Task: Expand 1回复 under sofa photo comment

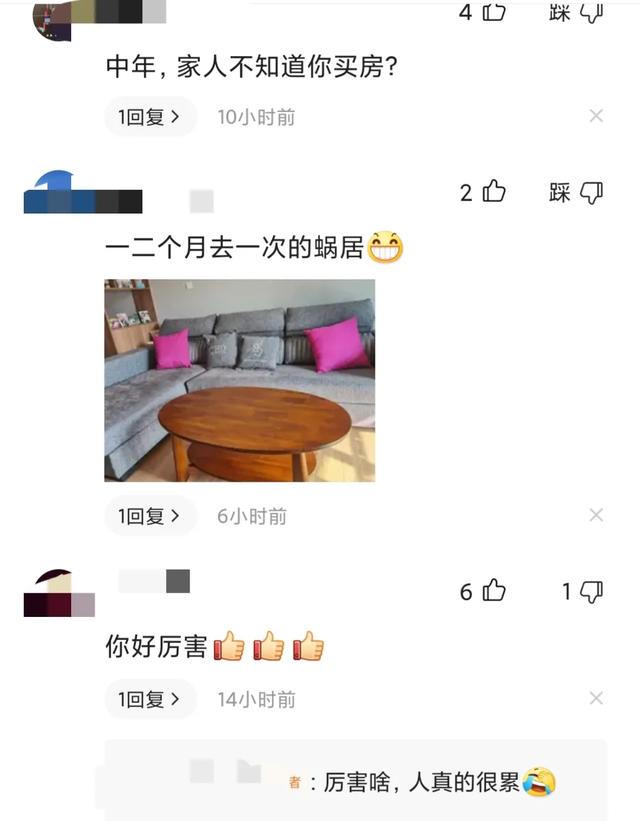Action: pos(150,516)
